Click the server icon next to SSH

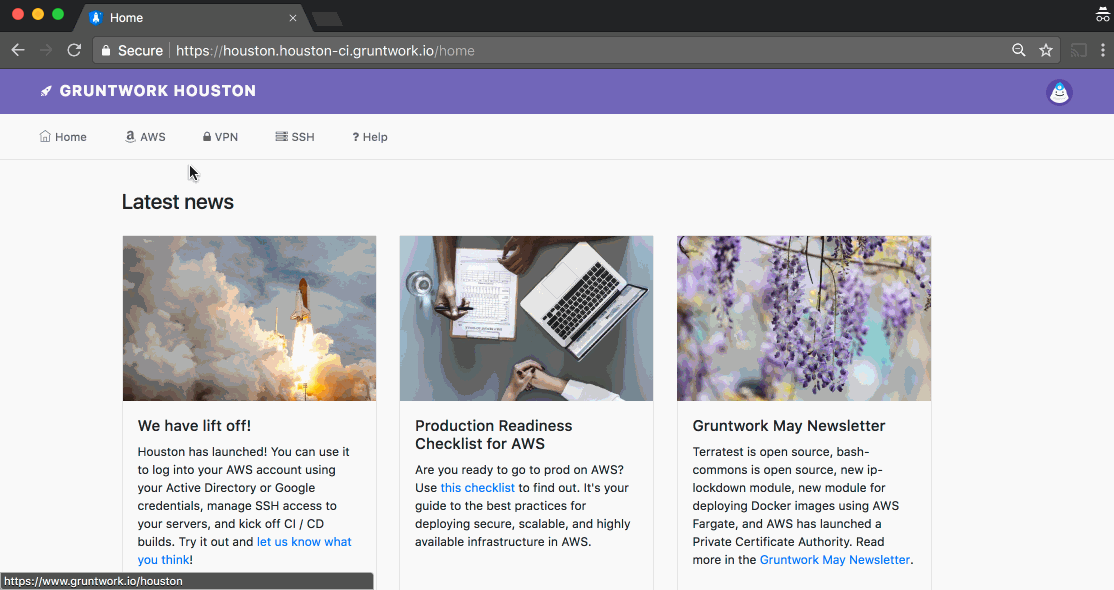[281, 136]
